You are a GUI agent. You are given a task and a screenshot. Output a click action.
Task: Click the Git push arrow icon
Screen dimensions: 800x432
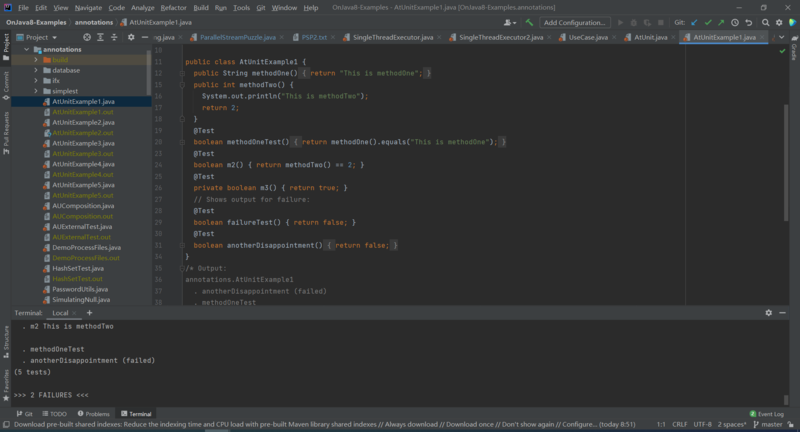(x=721, y=22)
